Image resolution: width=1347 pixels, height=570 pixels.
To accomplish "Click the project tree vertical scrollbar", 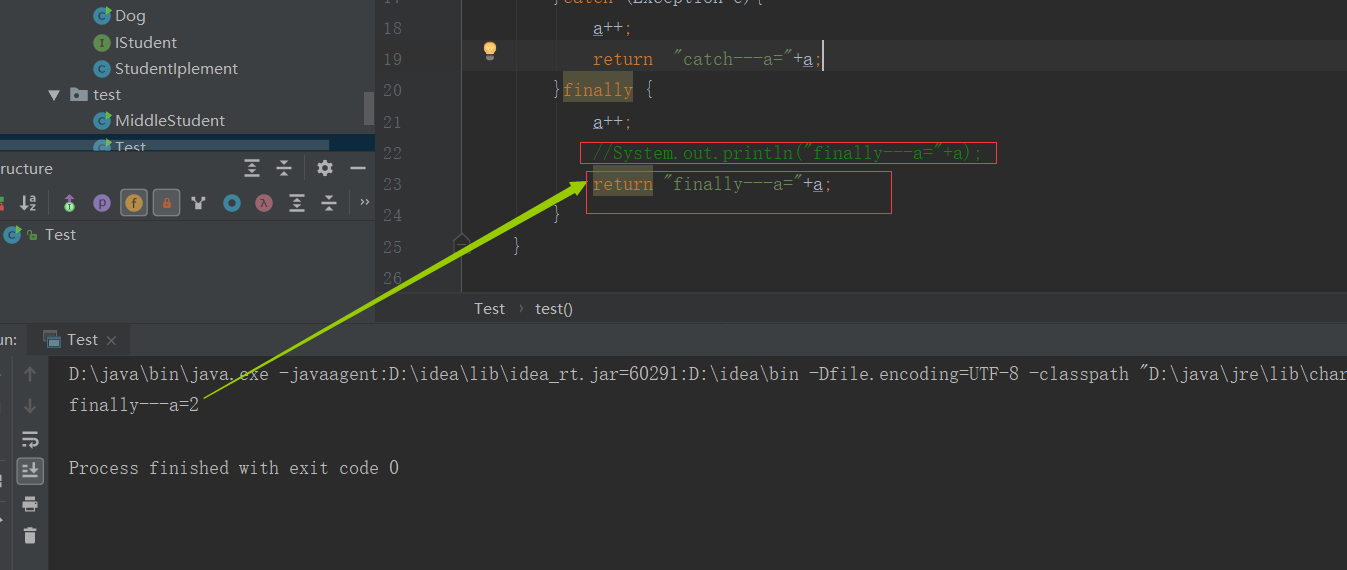I will coord(369,108).
